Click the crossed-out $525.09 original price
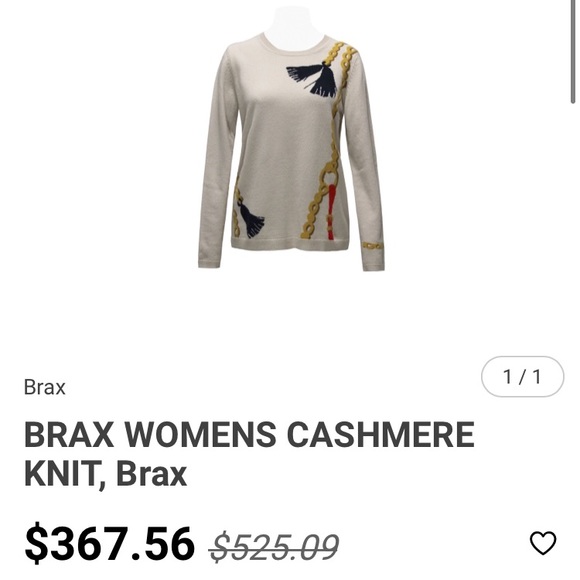Viewport: 580px width, 580px height. [x=274, y=547]
